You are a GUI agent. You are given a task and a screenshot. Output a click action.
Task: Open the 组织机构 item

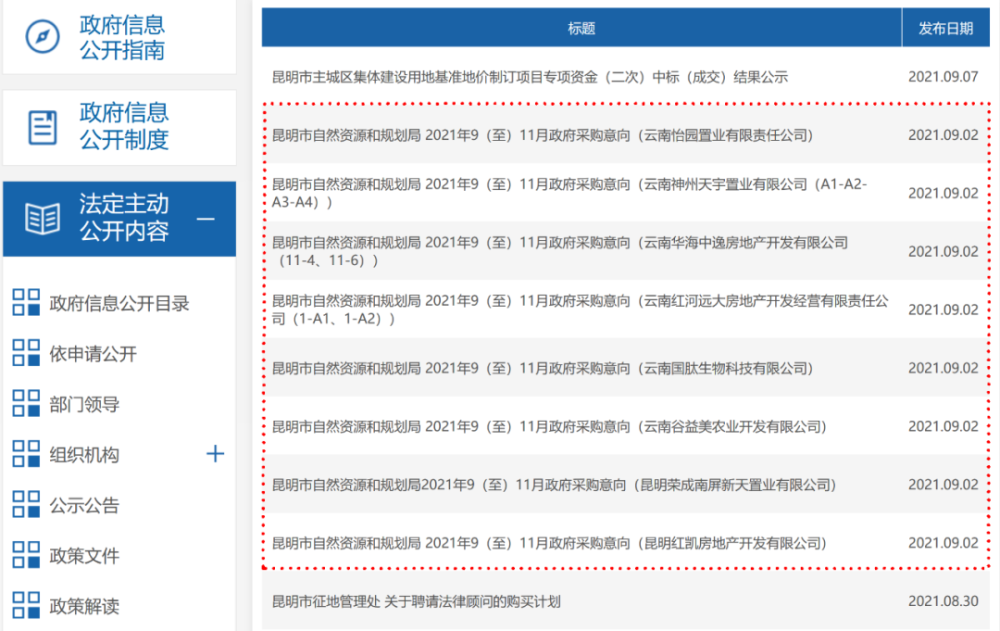pos(85,454)
